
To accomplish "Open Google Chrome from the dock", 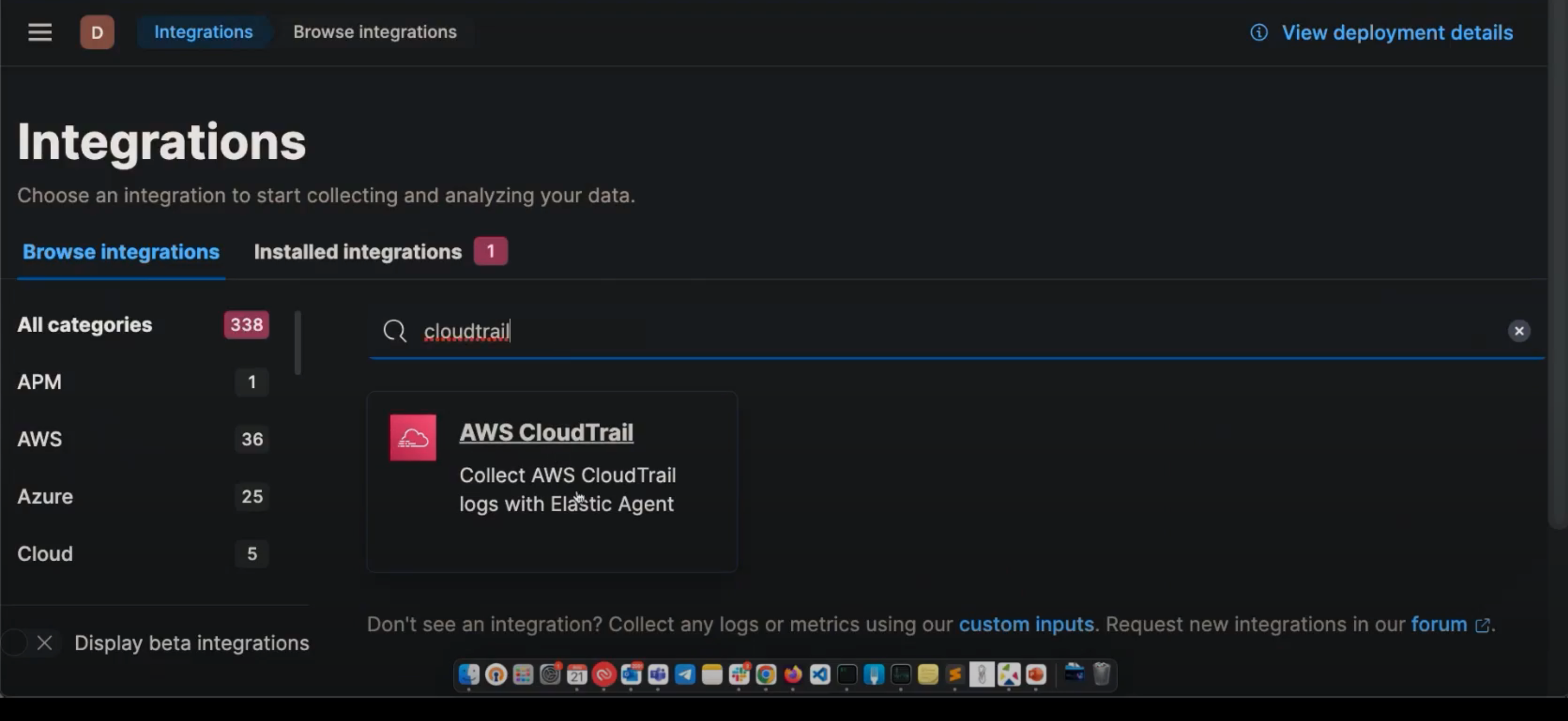I will [766, 675].
